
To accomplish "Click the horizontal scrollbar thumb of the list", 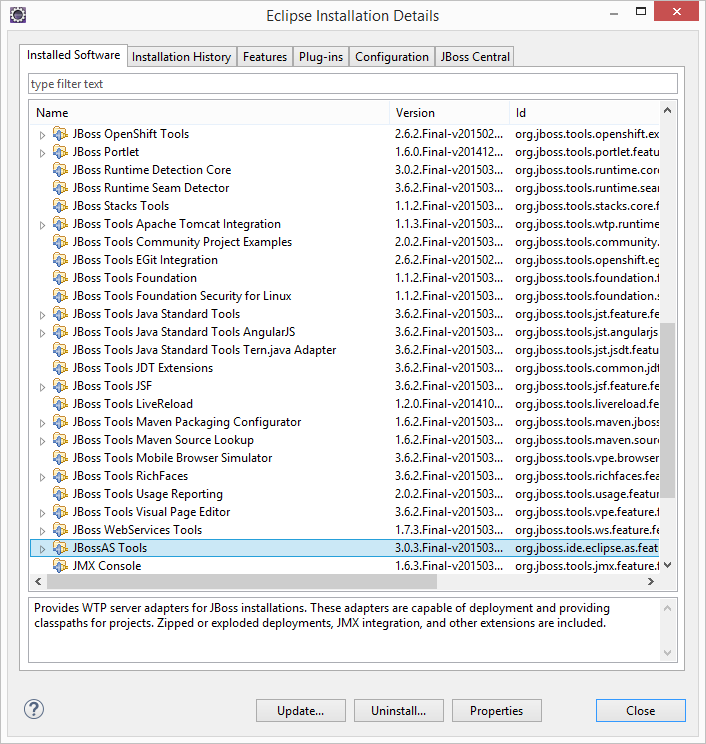I will (x=242, y=581).
